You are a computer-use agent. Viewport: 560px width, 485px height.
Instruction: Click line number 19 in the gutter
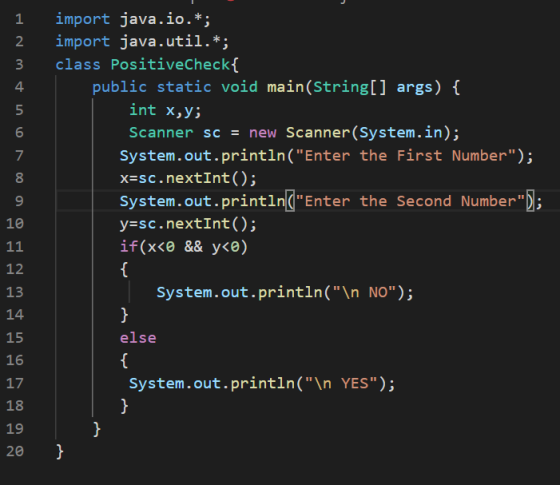(15, 429)
